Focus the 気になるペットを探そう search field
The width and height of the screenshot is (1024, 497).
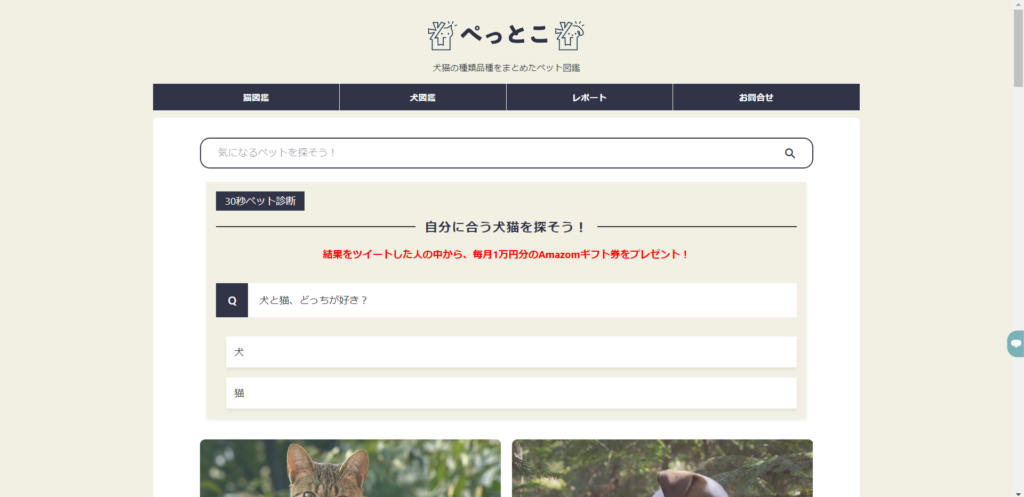490,153
